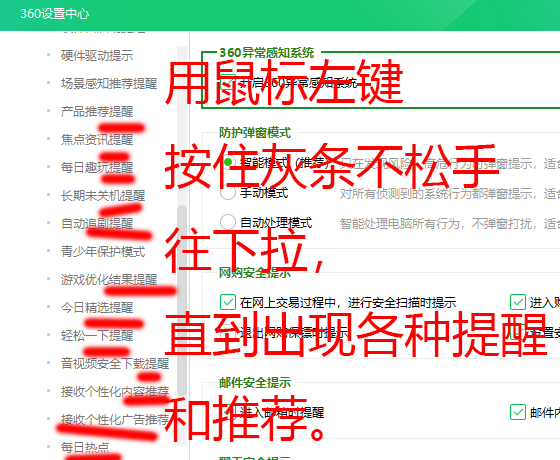Select 手动模式 radio button
The image size is (560, 460).
[x=228, y=193]
